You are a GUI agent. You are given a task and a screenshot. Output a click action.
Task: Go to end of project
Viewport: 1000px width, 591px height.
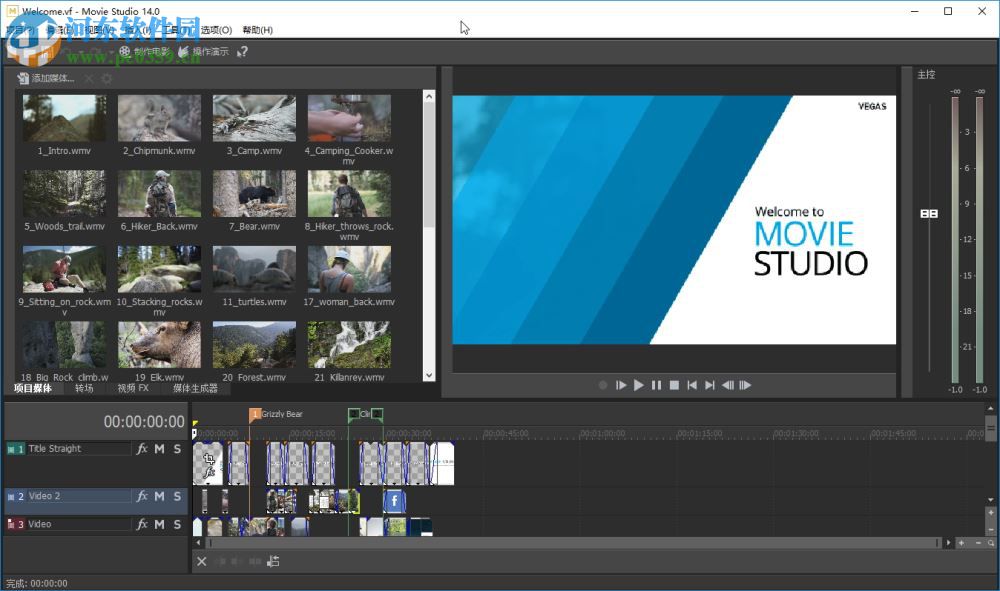(710, 385)
